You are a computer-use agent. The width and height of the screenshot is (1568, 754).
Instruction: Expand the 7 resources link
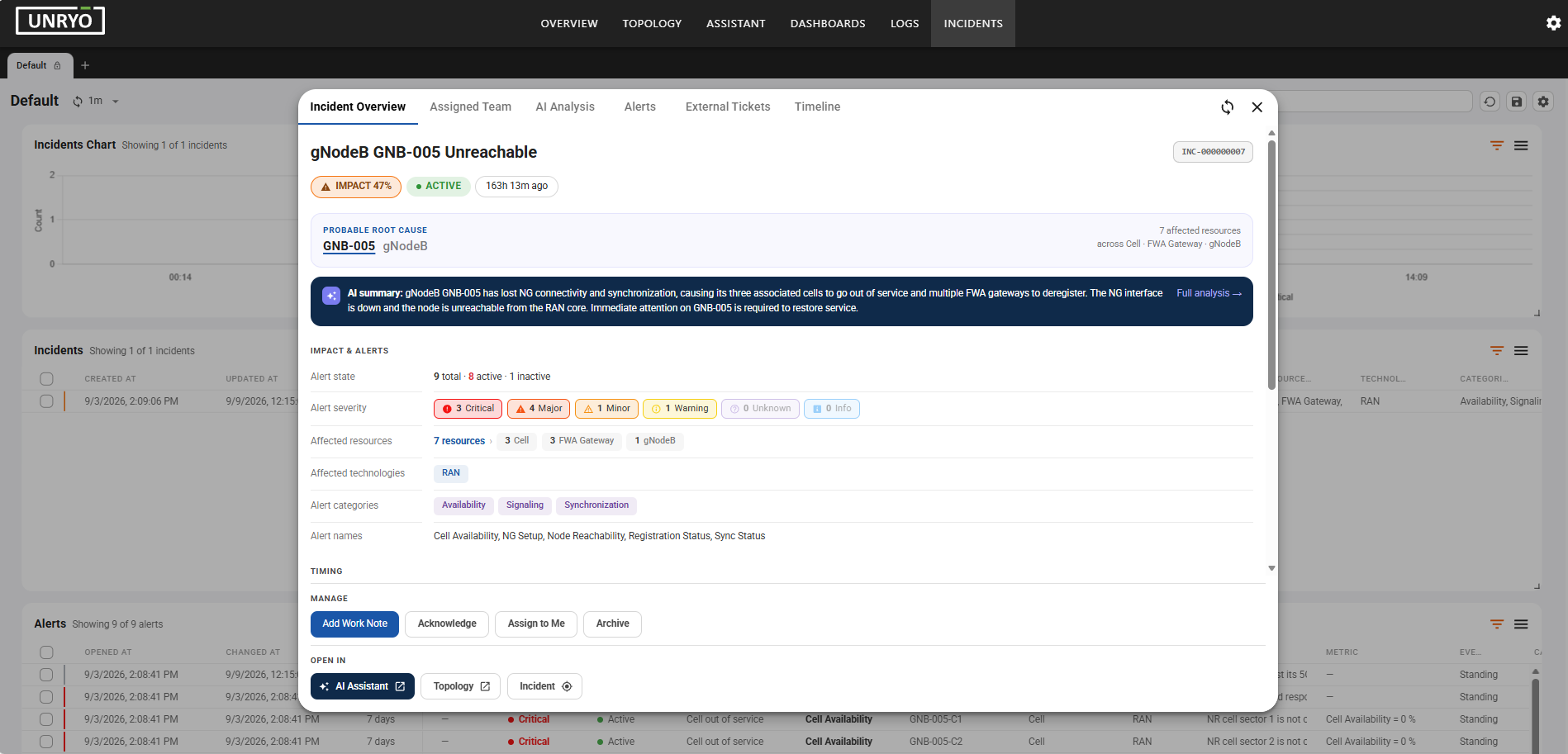(459, 441)
